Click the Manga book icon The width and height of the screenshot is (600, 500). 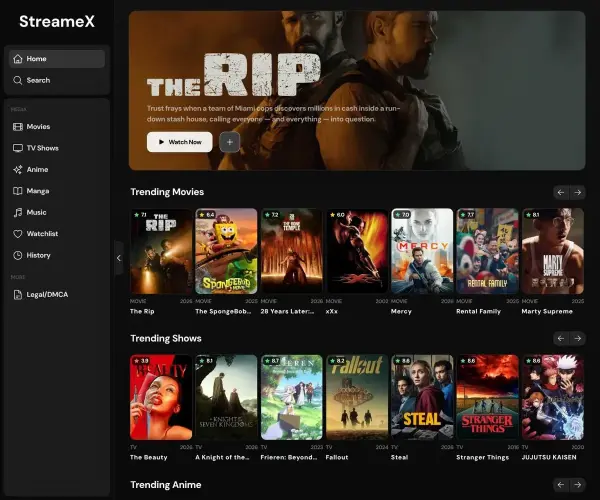tap(18, 191)
